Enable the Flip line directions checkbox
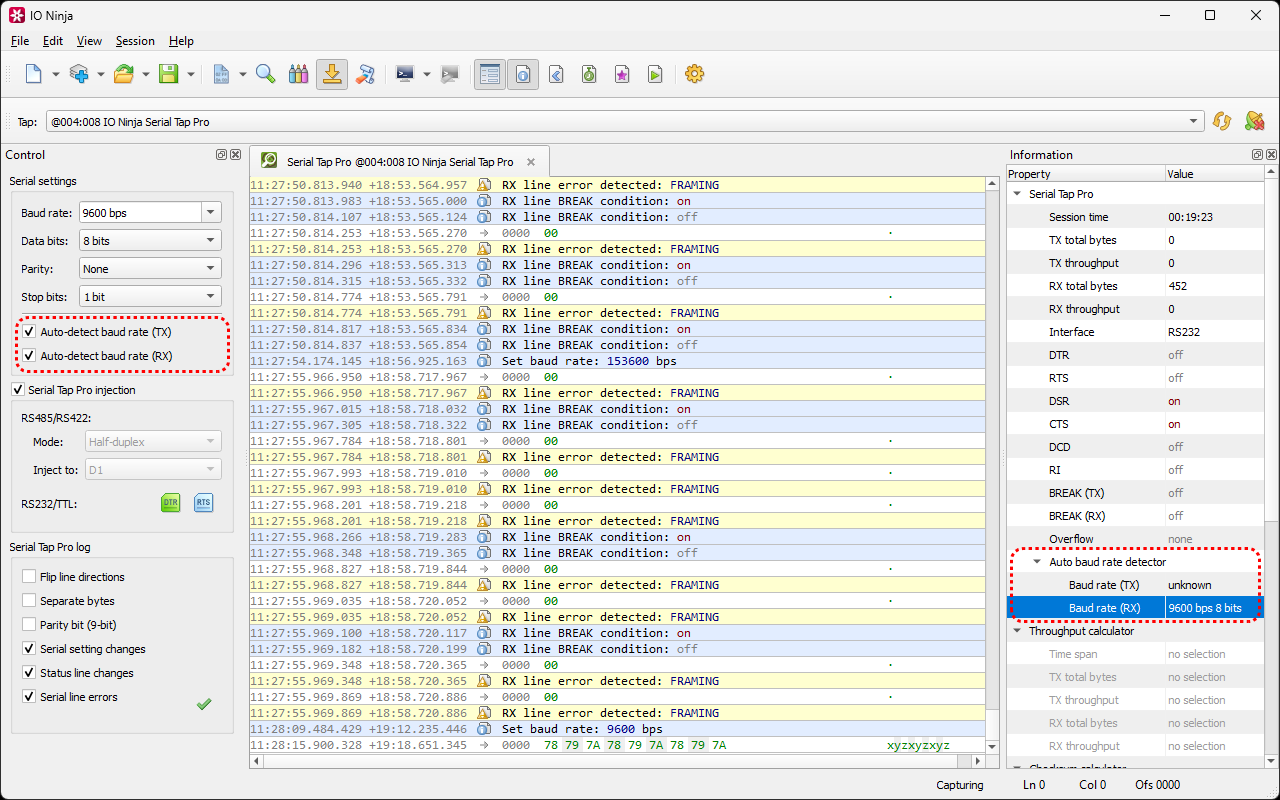Screen dimensions: 1280x800 [x=30, y=577]
